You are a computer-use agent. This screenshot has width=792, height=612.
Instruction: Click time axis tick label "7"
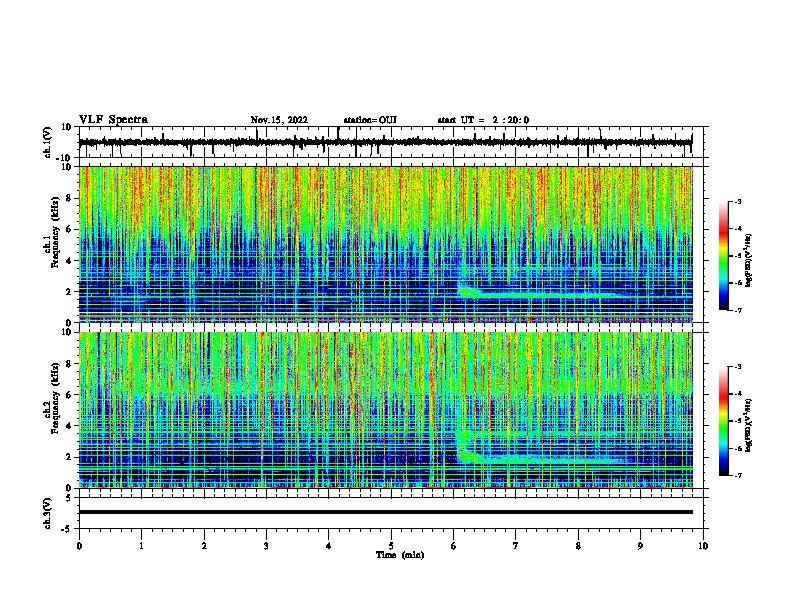[x=516, y=546]
